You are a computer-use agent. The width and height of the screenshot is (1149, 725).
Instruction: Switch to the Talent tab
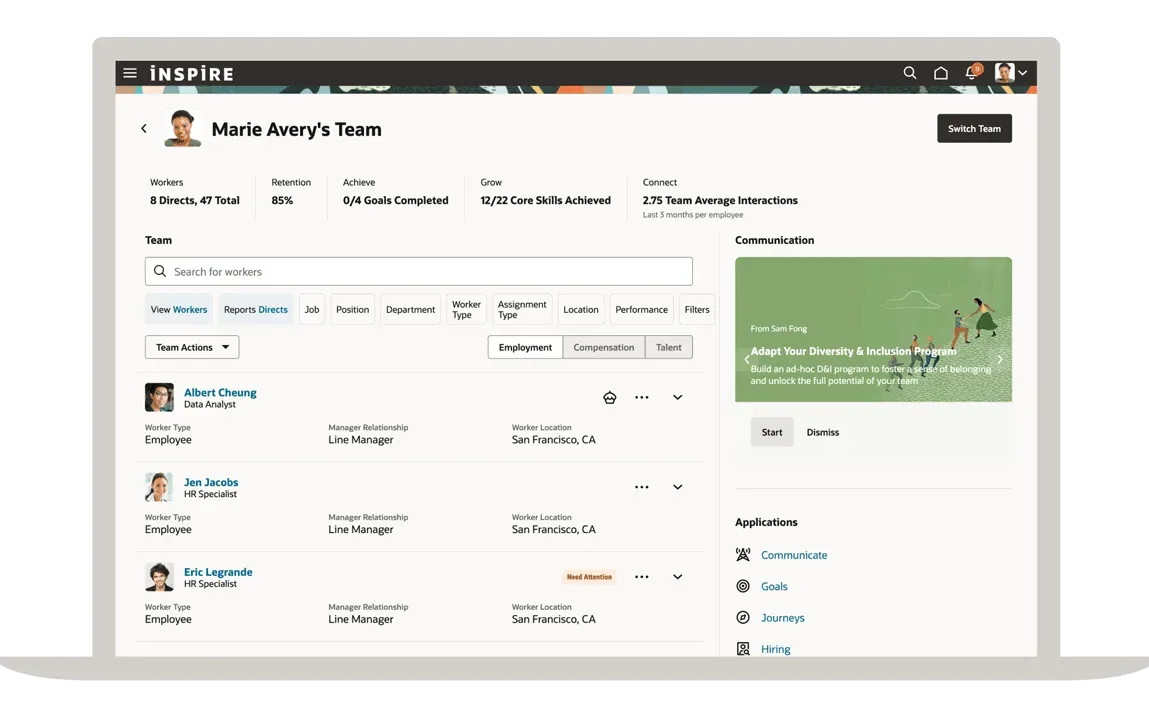(668, 347)
